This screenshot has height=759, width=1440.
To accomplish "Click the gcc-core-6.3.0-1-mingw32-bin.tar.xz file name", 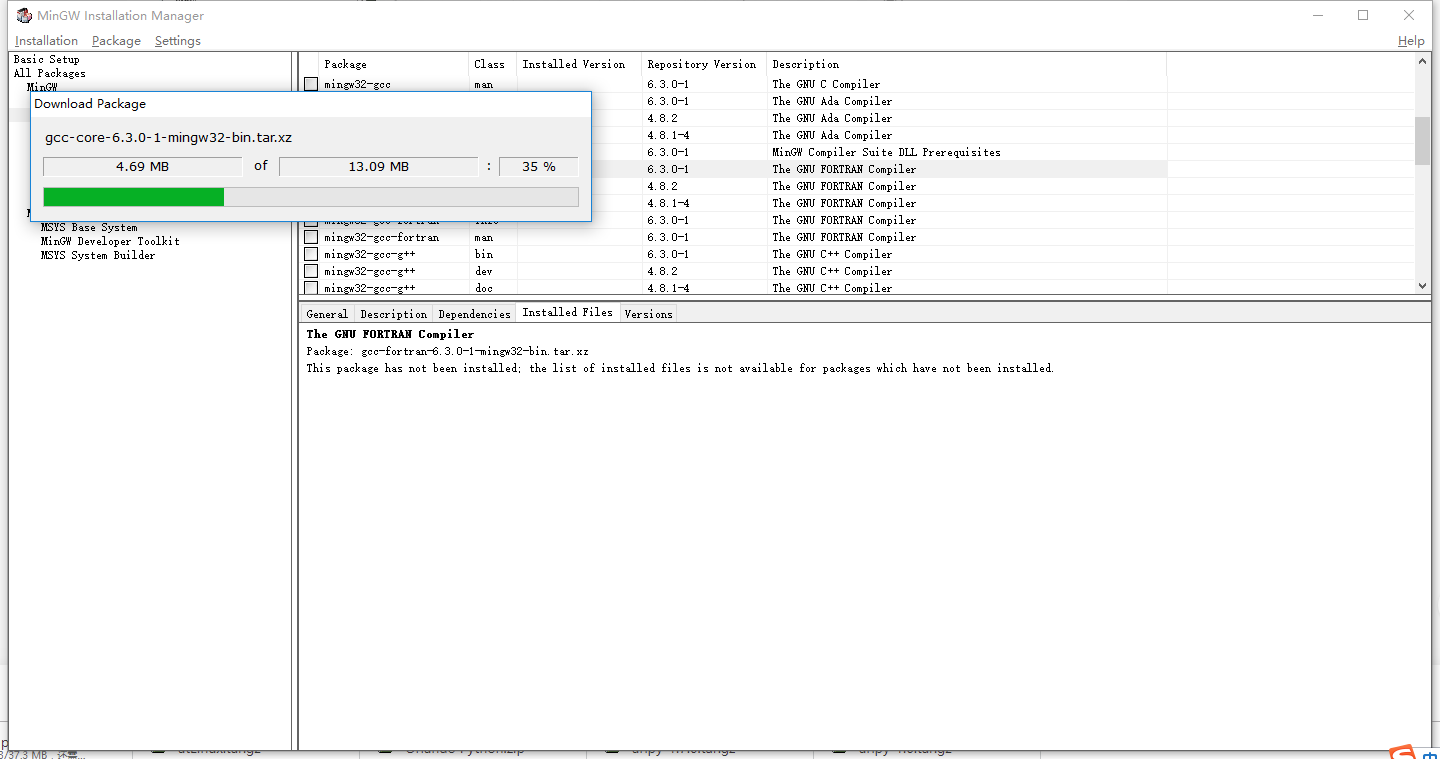I will (168, 137).
